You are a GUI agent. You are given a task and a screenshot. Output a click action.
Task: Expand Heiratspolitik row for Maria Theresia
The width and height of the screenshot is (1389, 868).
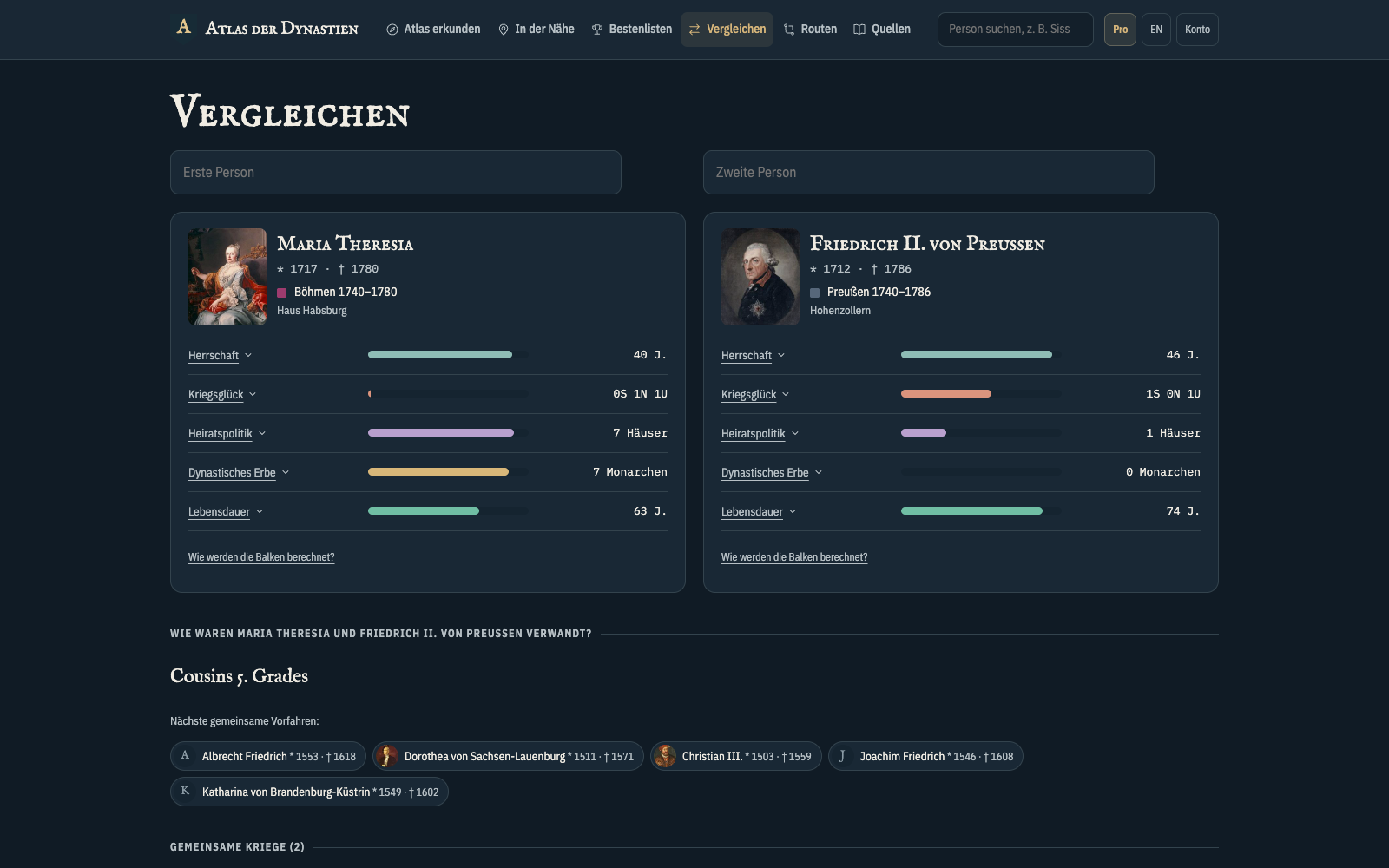pyautogui.click(x=227, y=433)
